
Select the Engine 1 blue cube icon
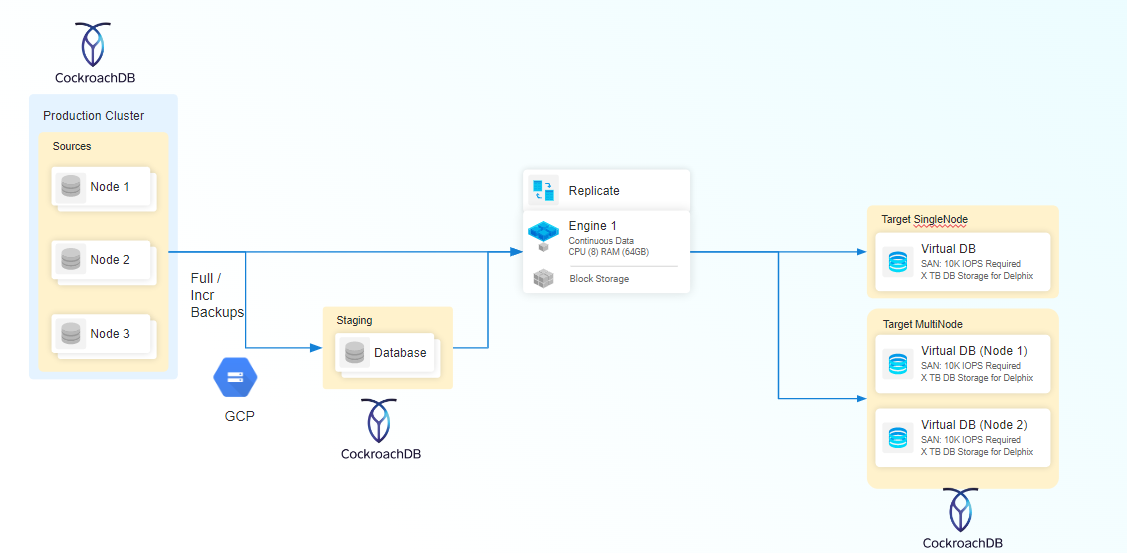(x=542, y=233)
